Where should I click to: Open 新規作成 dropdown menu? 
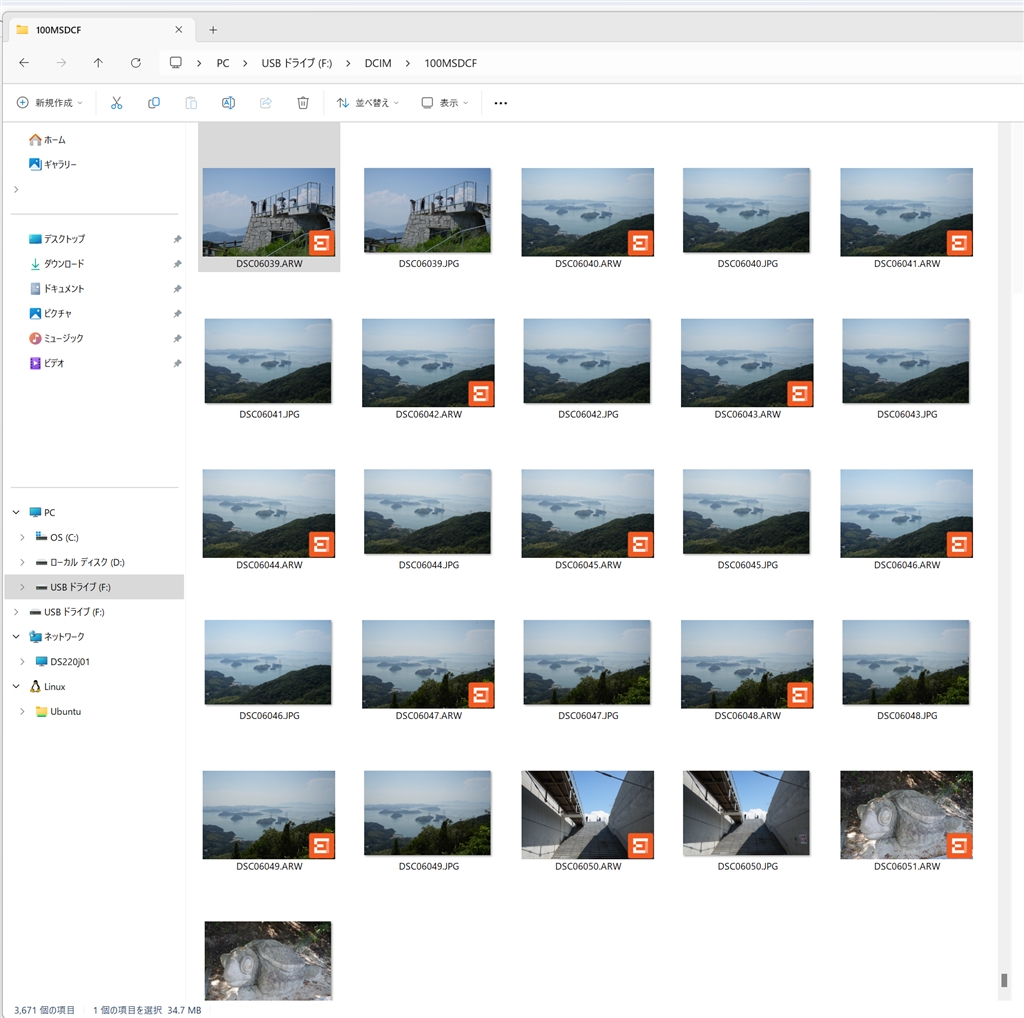[50, 103]
